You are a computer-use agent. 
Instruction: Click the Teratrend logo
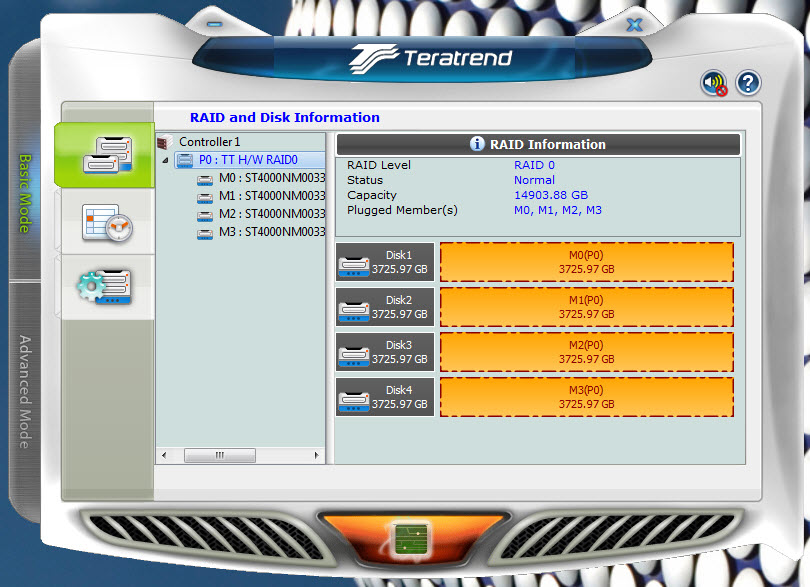click(430, 58)
